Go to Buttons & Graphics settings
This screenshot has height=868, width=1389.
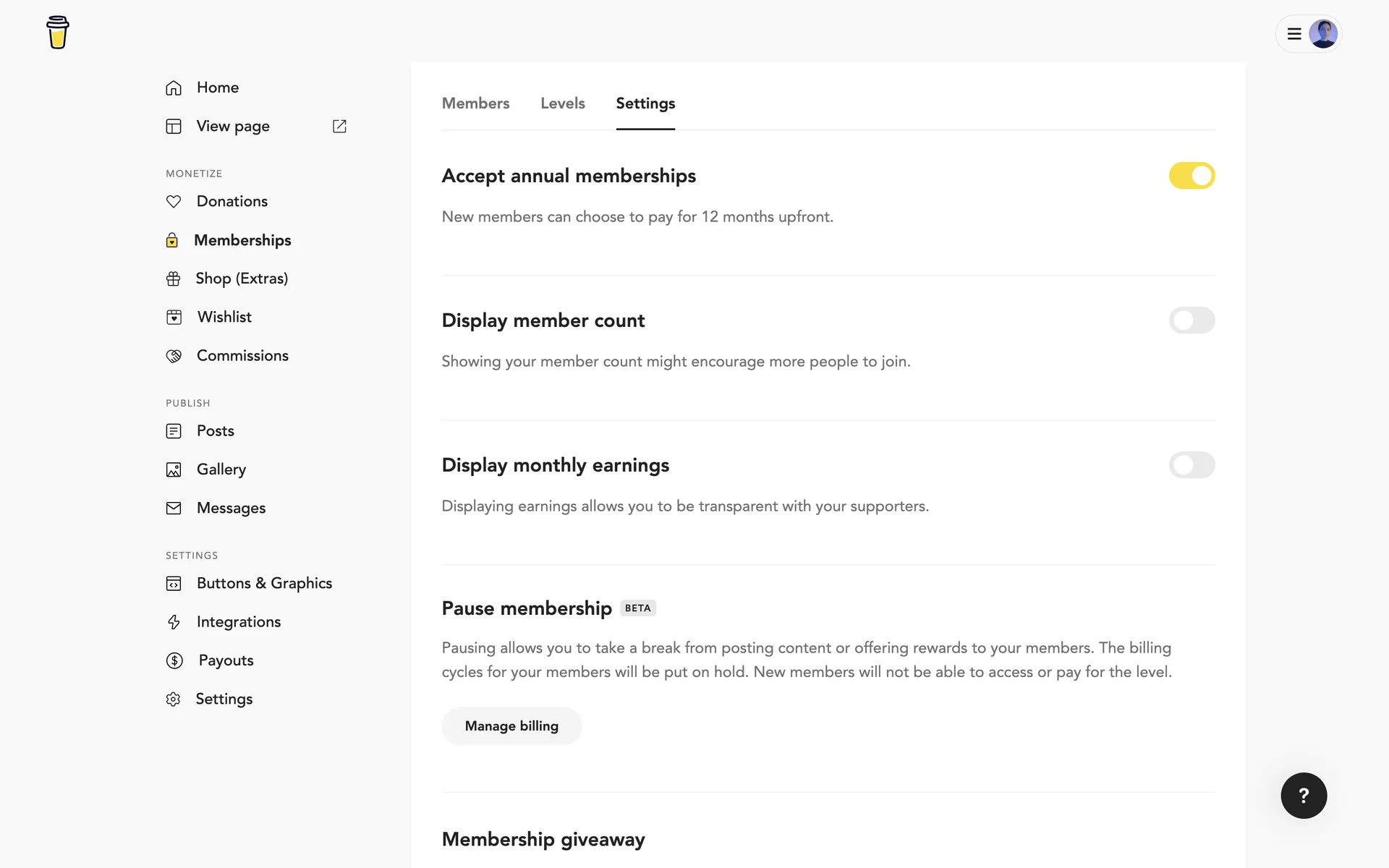click(264, 583)
